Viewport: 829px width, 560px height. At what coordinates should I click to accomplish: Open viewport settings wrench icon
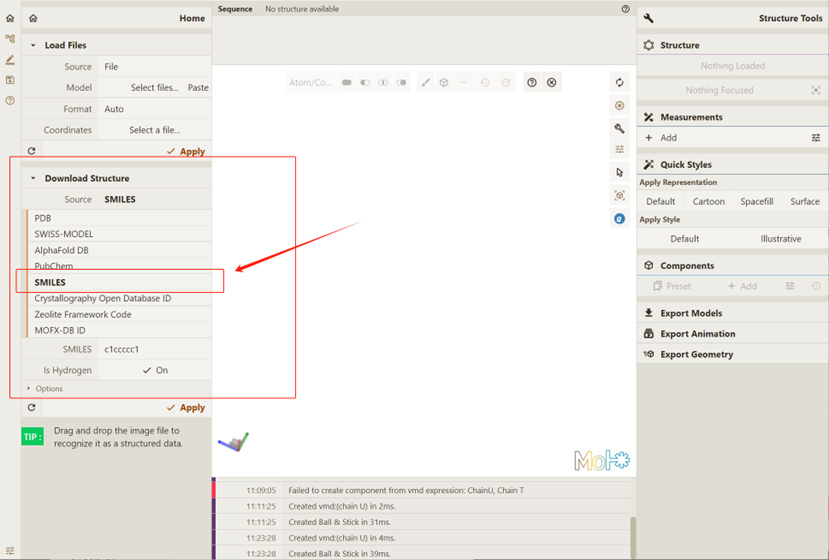pos(620,128)
